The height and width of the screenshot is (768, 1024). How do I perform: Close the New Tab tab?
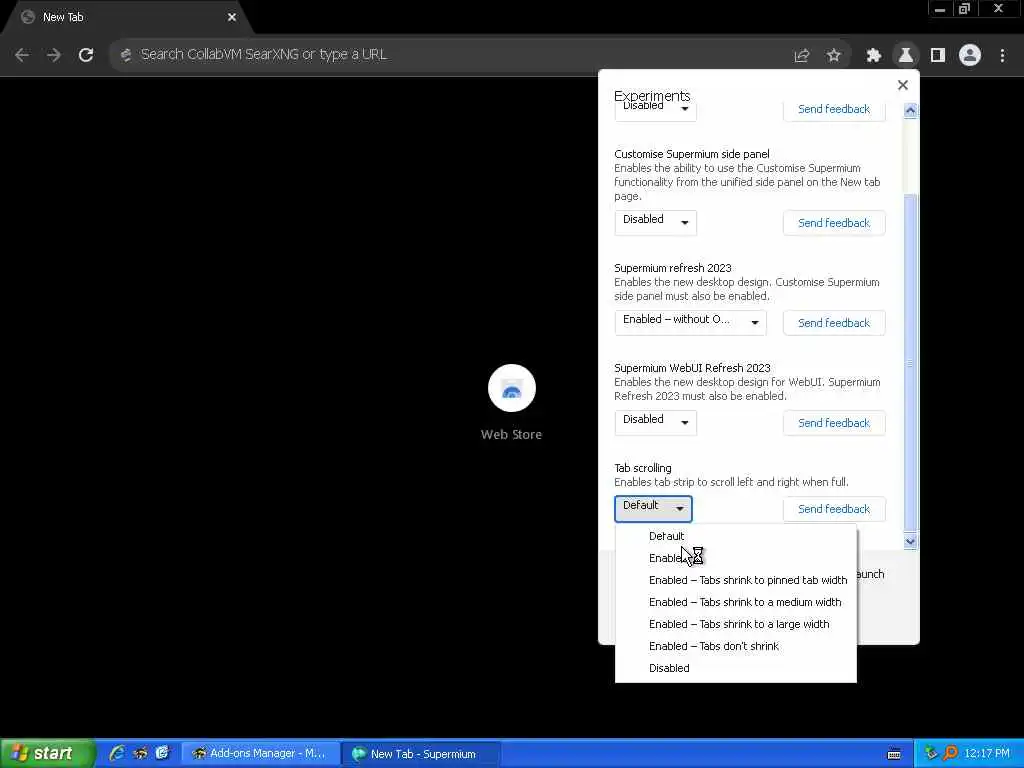[232, 18]
